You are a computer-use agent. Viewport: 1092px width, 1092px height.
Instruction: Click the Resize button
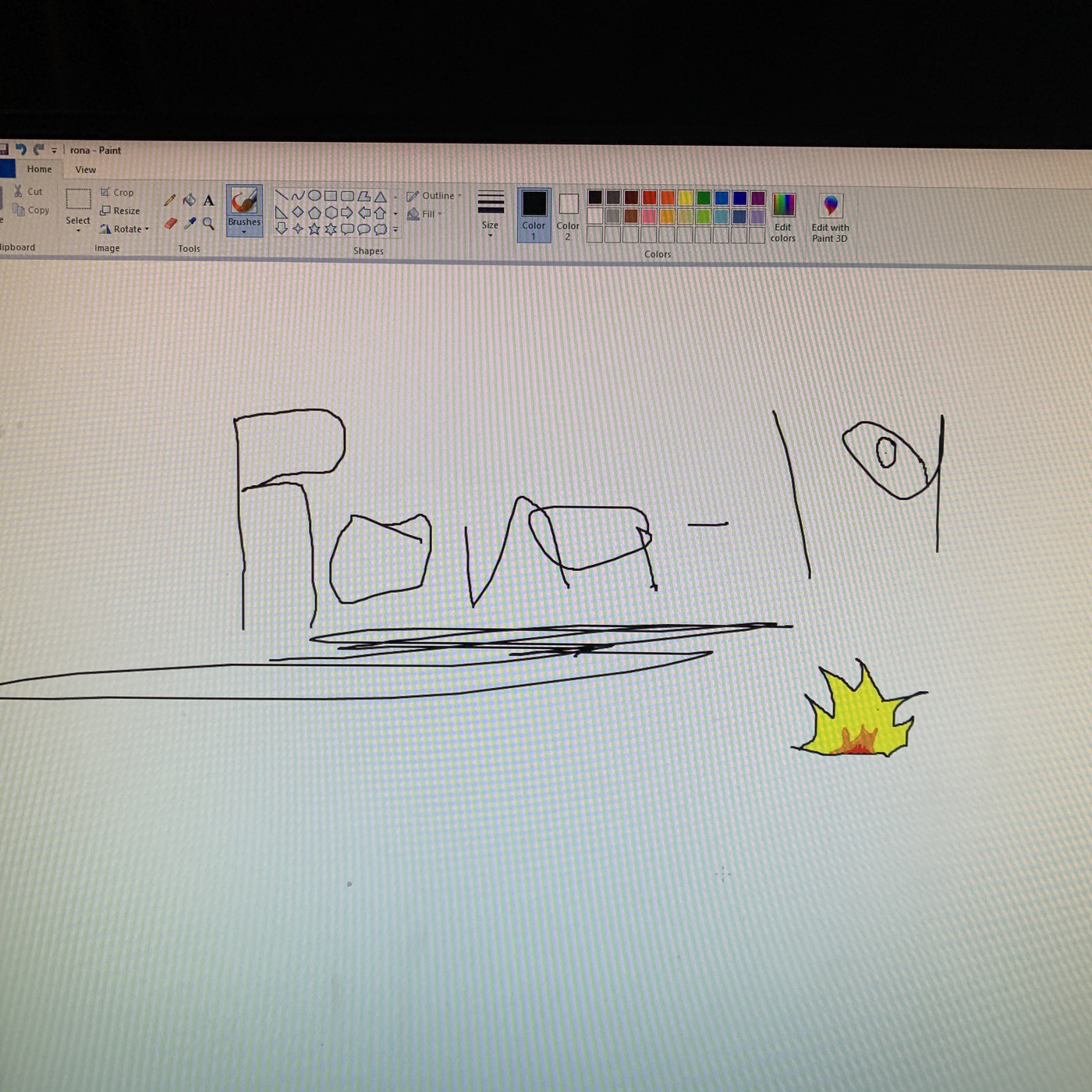(x=120, y=211)
